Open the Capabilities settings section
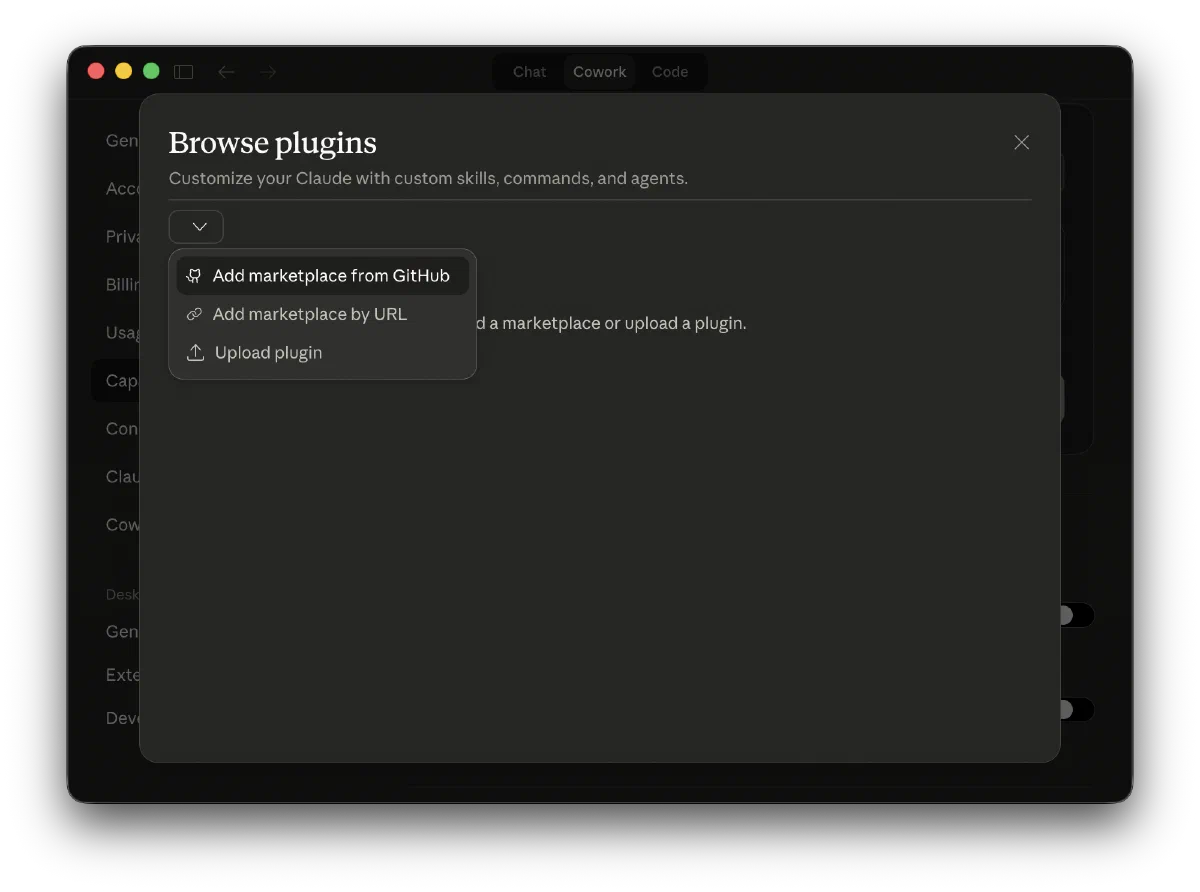1200x892 pixels. pos(119,380)
